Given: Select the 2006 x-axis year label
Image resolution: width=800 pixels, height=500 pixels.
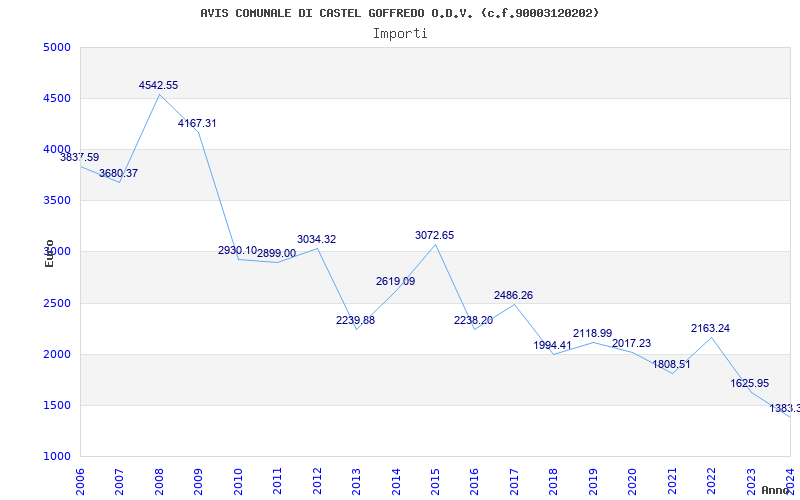Looking at the screenshot, I should [x=81, y=481].
